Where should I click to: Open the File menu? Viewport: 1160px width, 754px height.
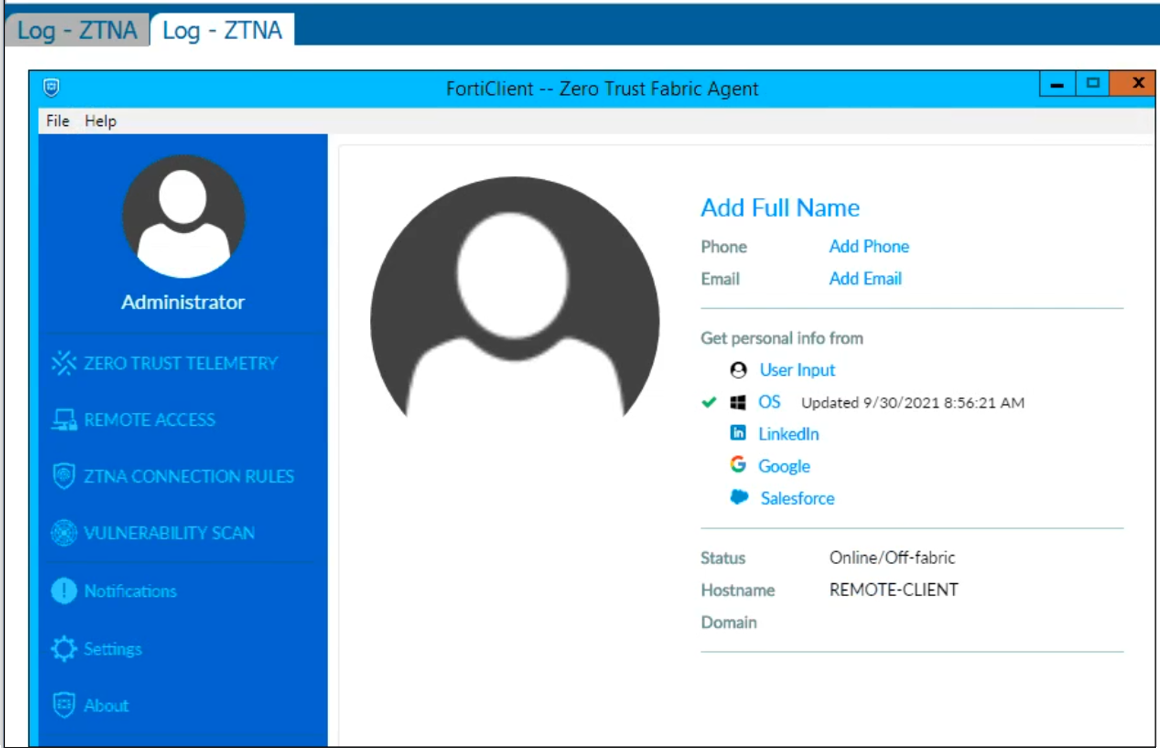click(58, 121)
